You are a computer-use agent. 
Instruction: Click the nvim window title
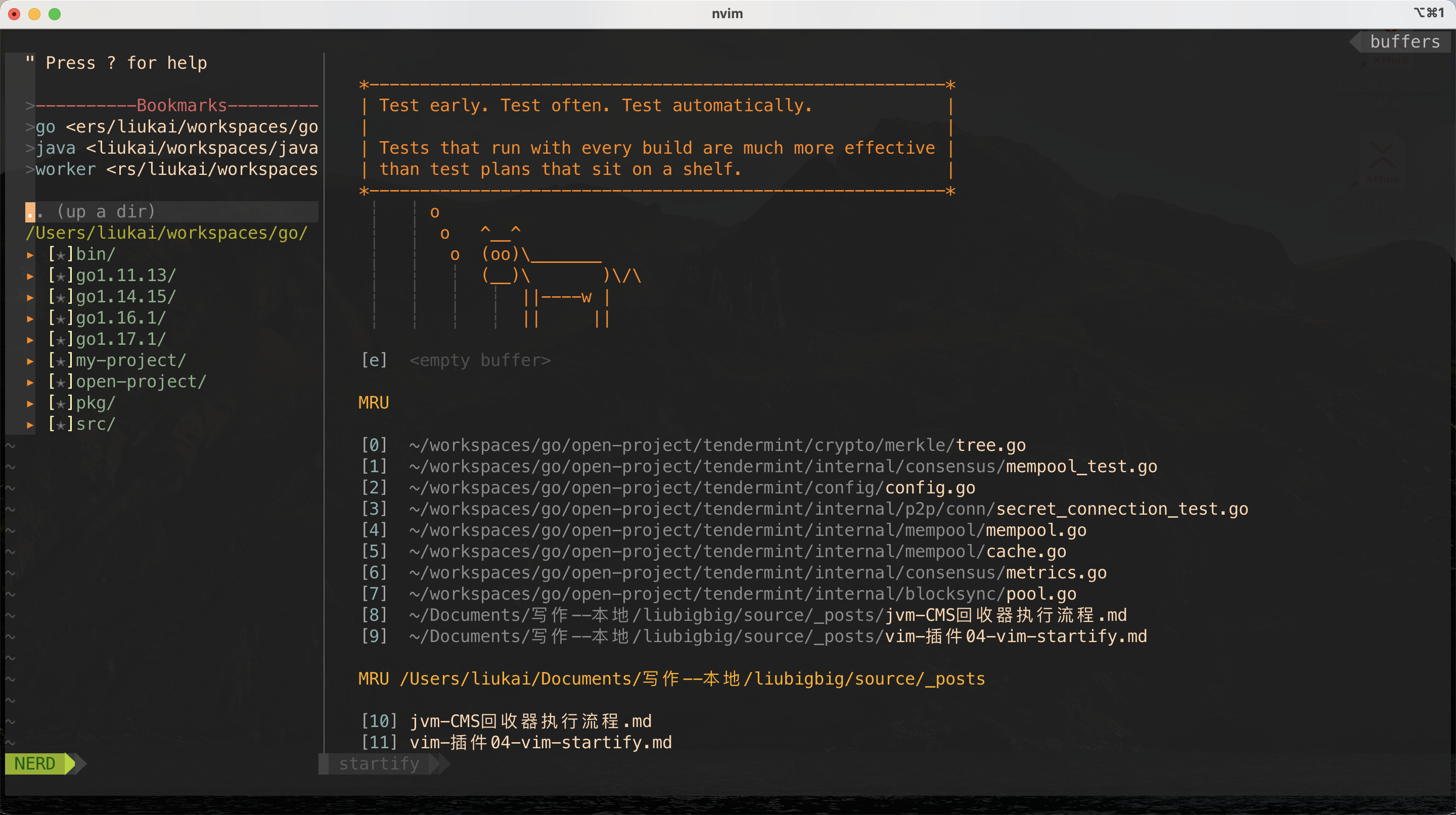(727, 14)
